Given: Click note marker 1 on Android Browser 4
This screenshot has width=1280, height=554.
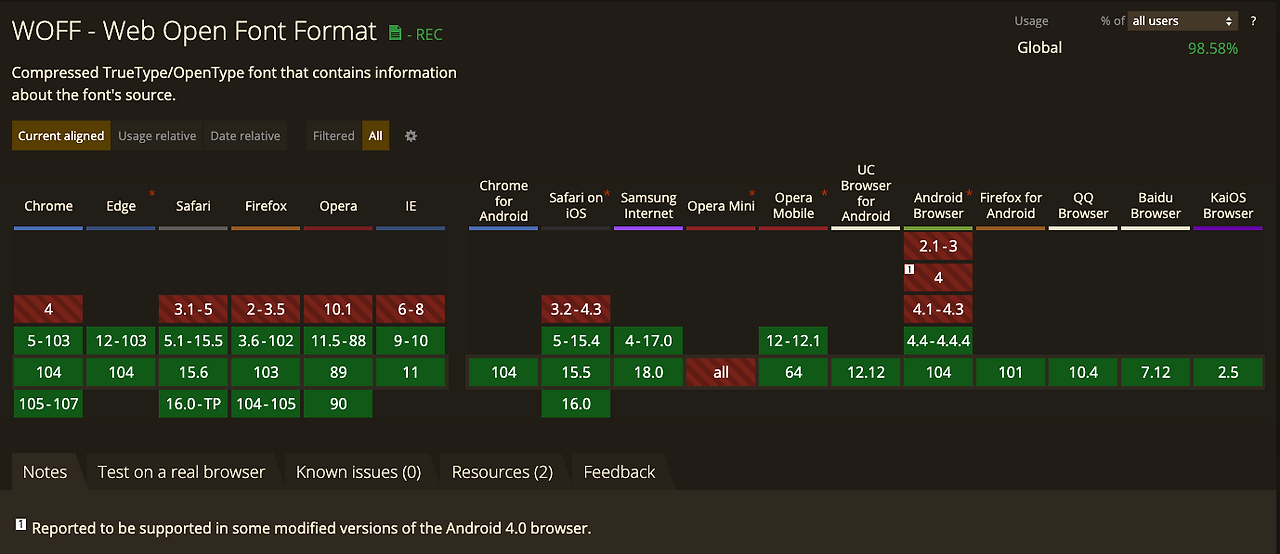Looking at the screenshot, I should coord(910,269).
